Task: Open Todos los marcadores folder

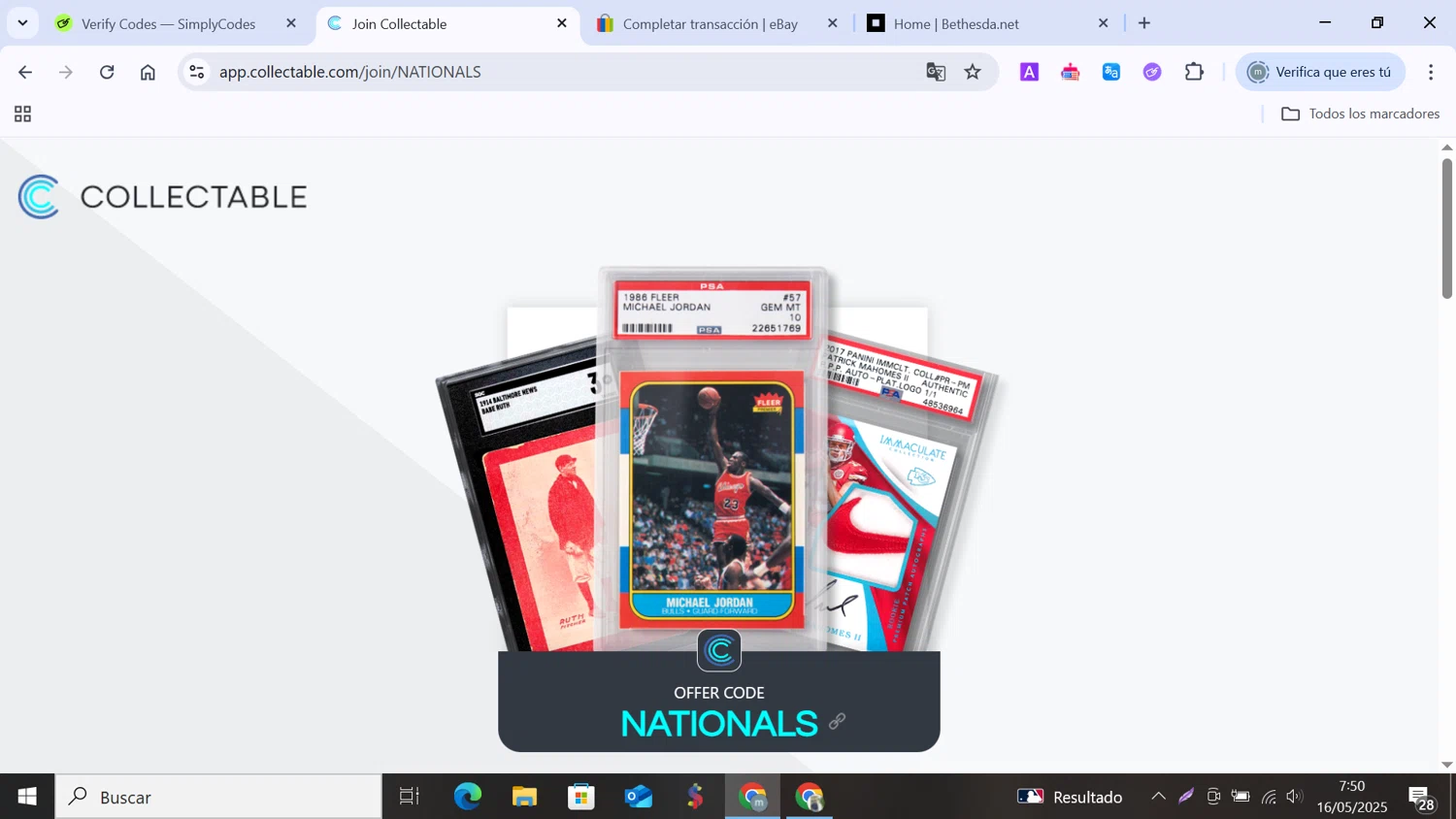Action: tap(1360, 114)
